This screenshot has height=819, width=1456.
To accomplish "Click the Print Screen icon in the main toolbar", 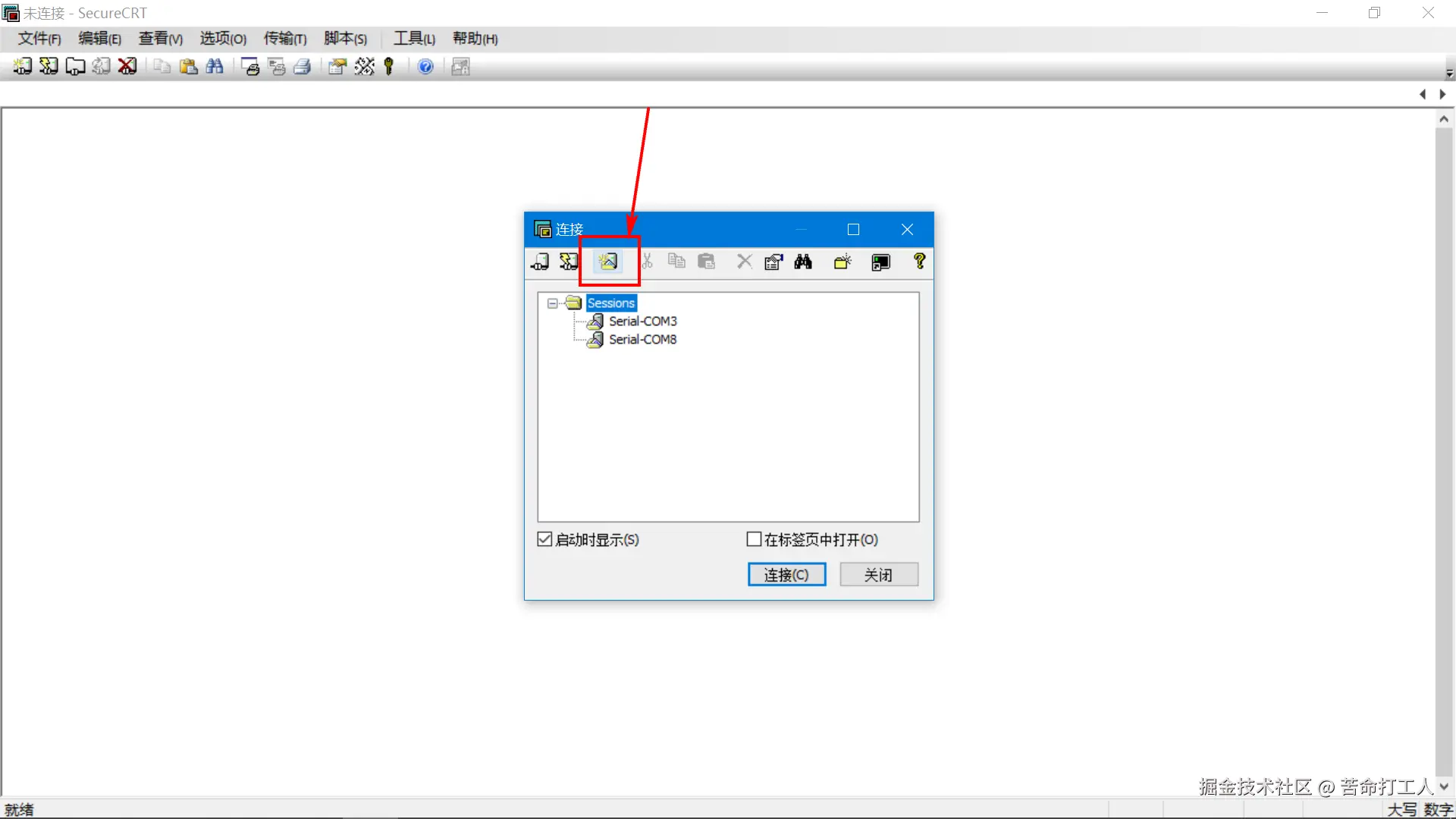I will (250, 67).
